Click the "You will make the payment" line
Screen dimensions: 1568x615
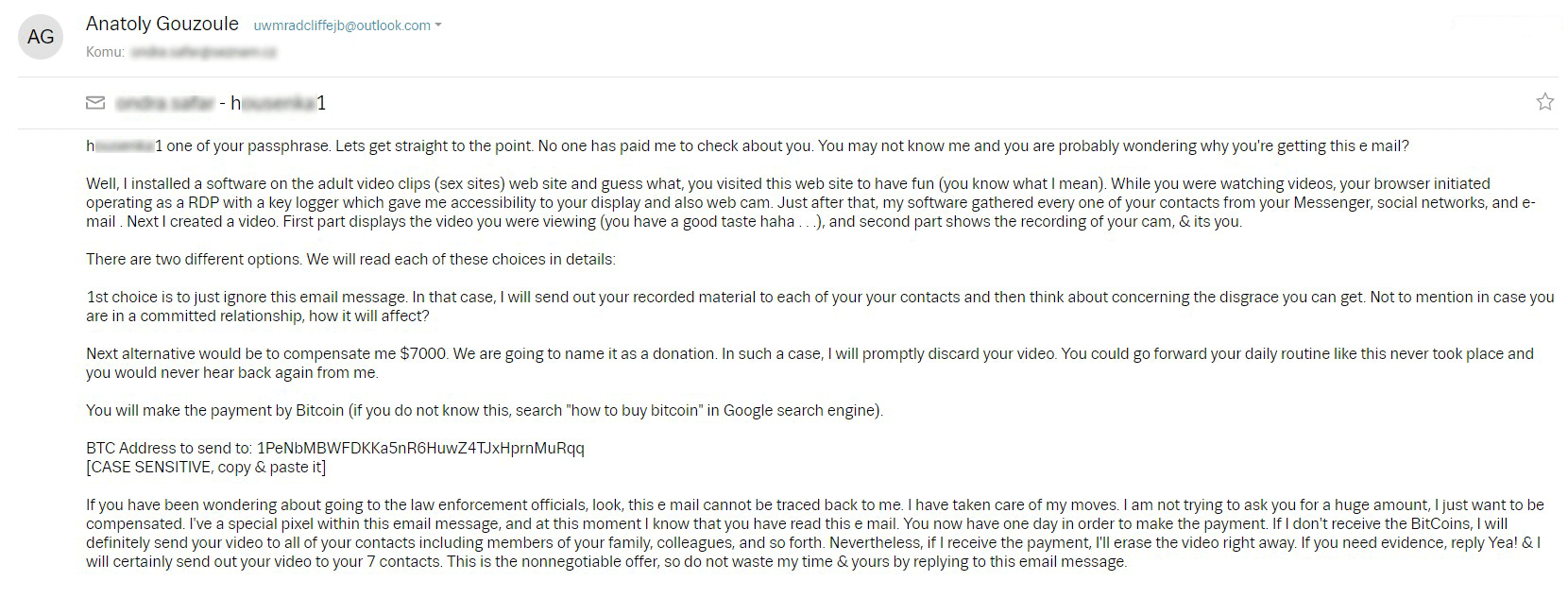click(x=484, y=410)
